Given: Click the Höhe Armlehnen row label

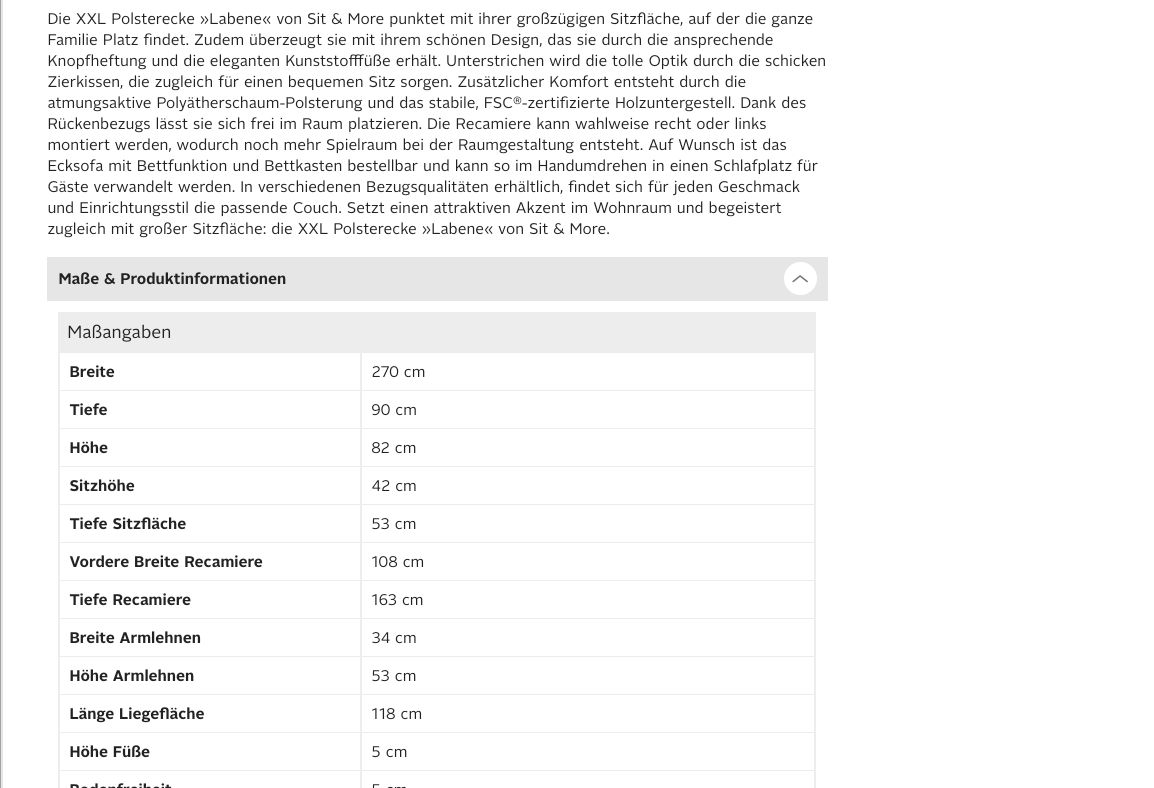Looking at the screenshot, I should click(x=132, y=676).
